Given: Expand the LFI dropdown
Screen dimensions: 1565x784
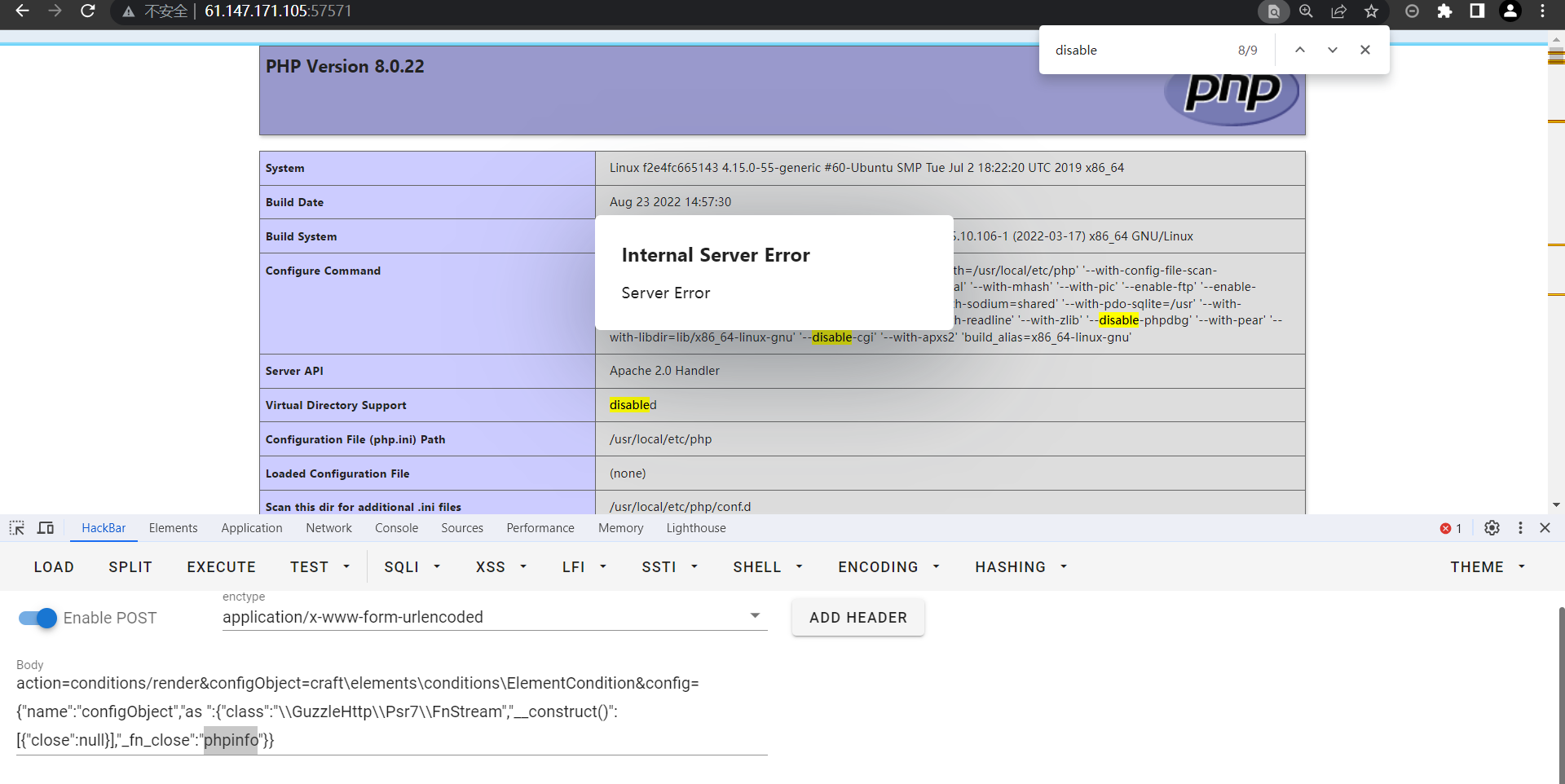Looking at the screenshot, I should [584, 567].
